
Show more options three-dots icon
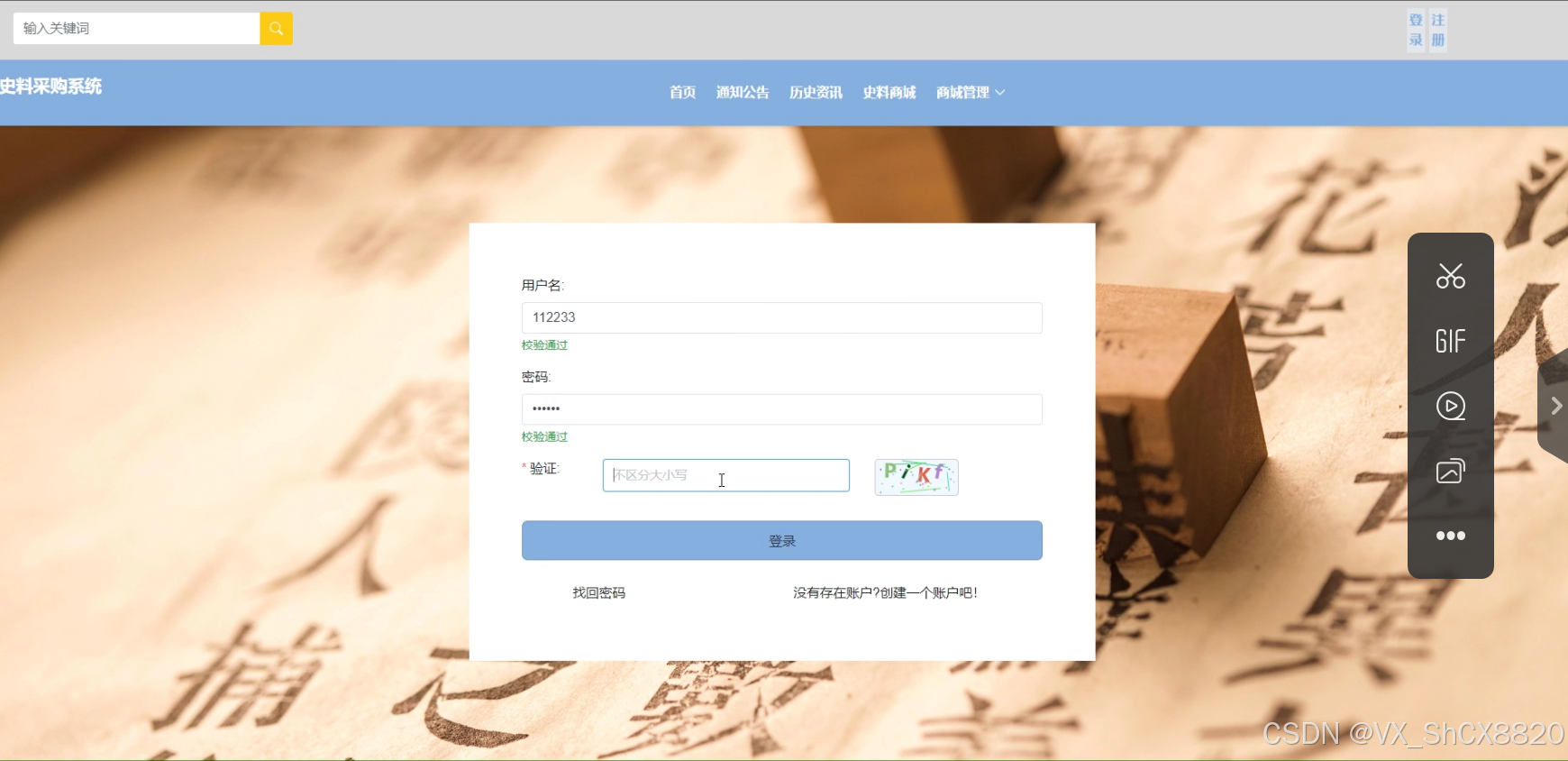(x=1450, y=536)
